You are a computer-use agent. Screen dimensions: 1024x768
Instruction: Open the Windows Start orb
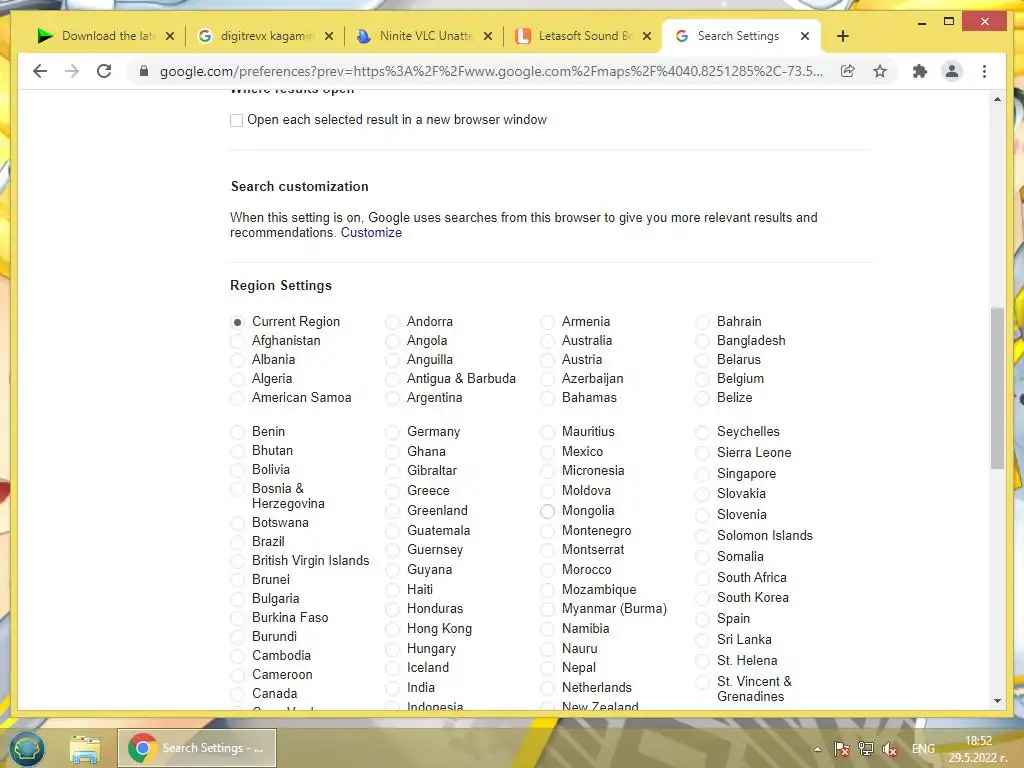[25, 748]
